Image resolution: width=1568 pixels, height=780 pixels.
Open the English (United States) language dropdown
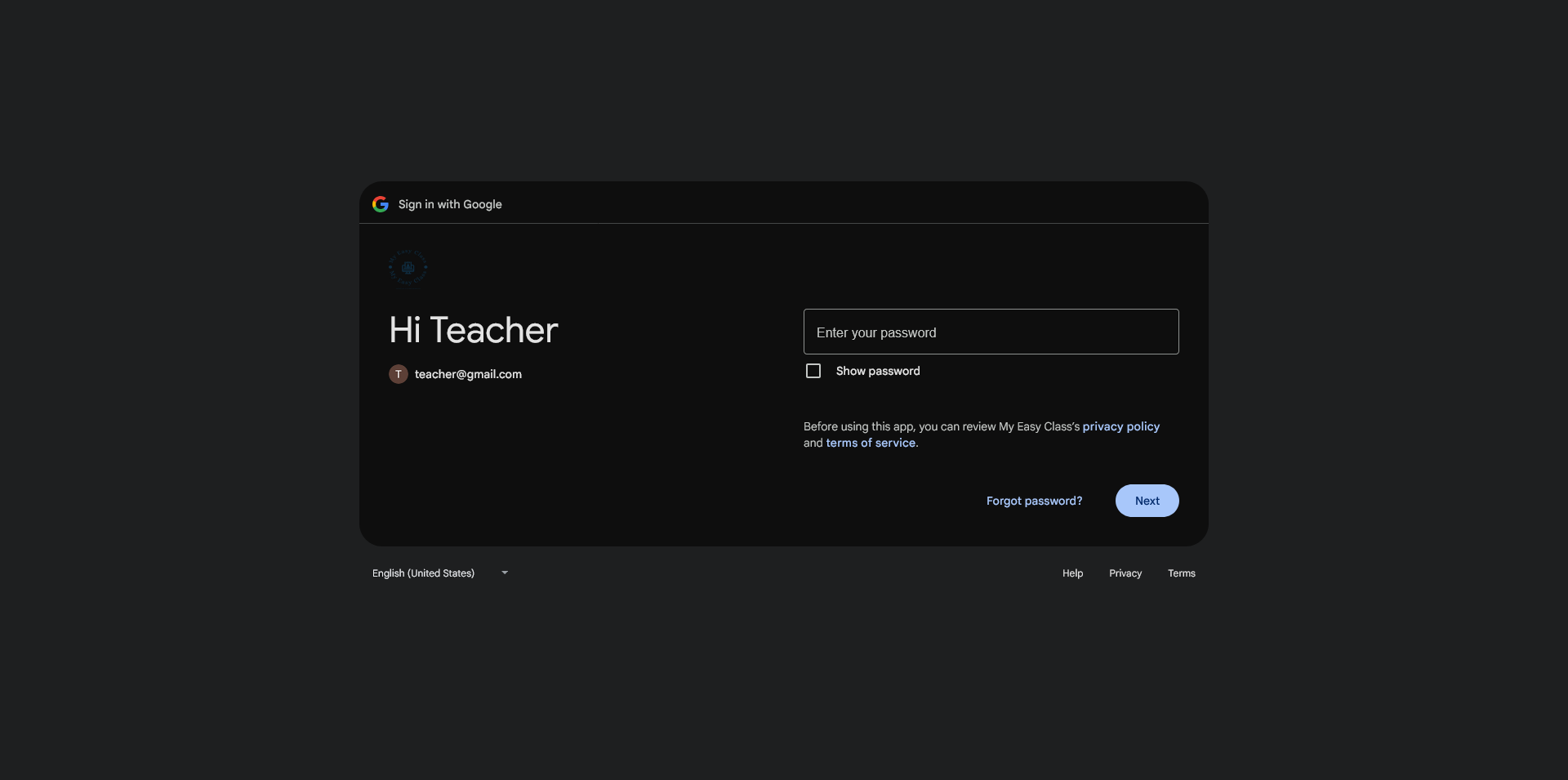click(441, 573)
